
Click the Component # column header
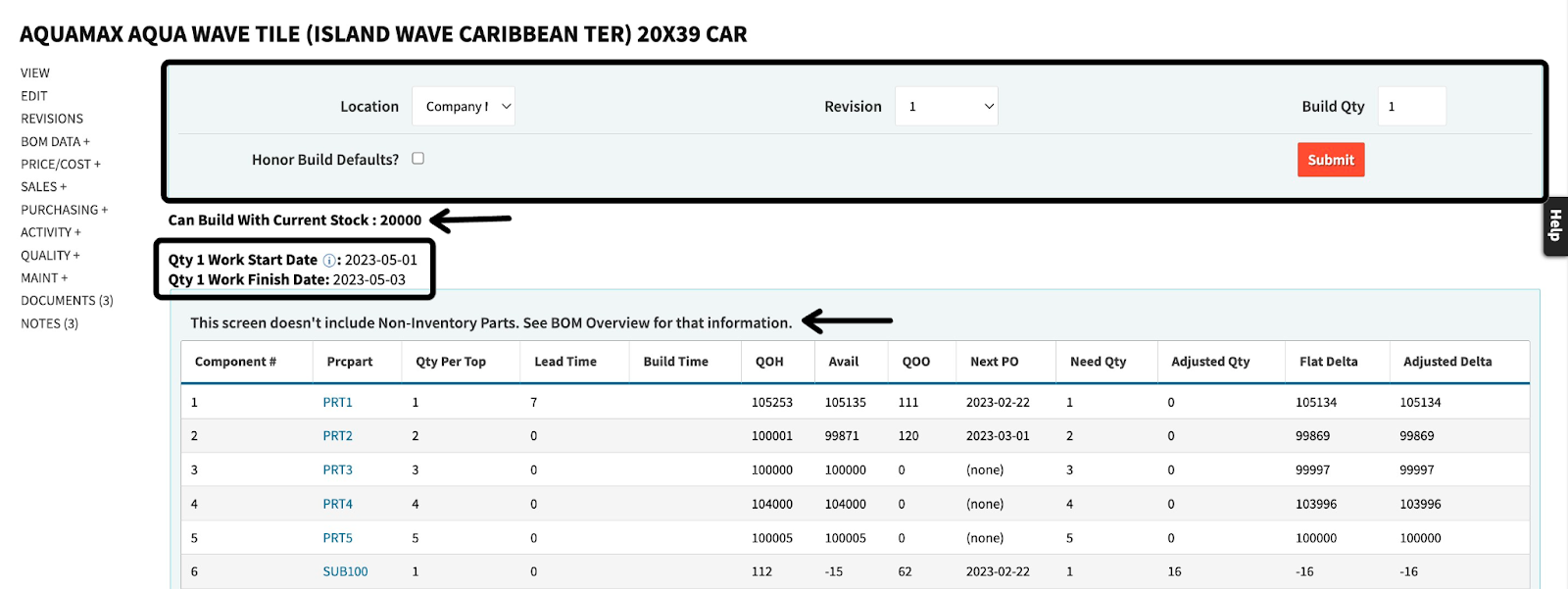click(235, 362)
